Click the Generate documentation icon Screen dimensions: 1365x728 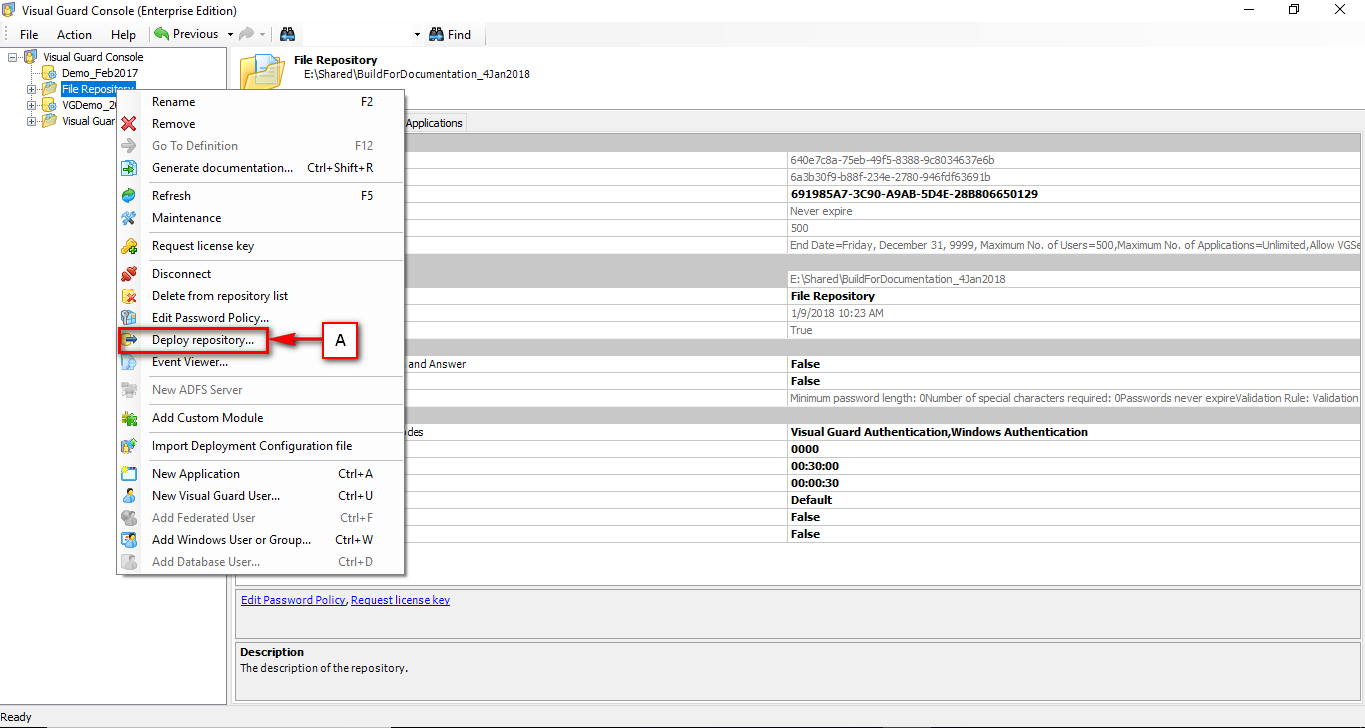coord(130,168)
